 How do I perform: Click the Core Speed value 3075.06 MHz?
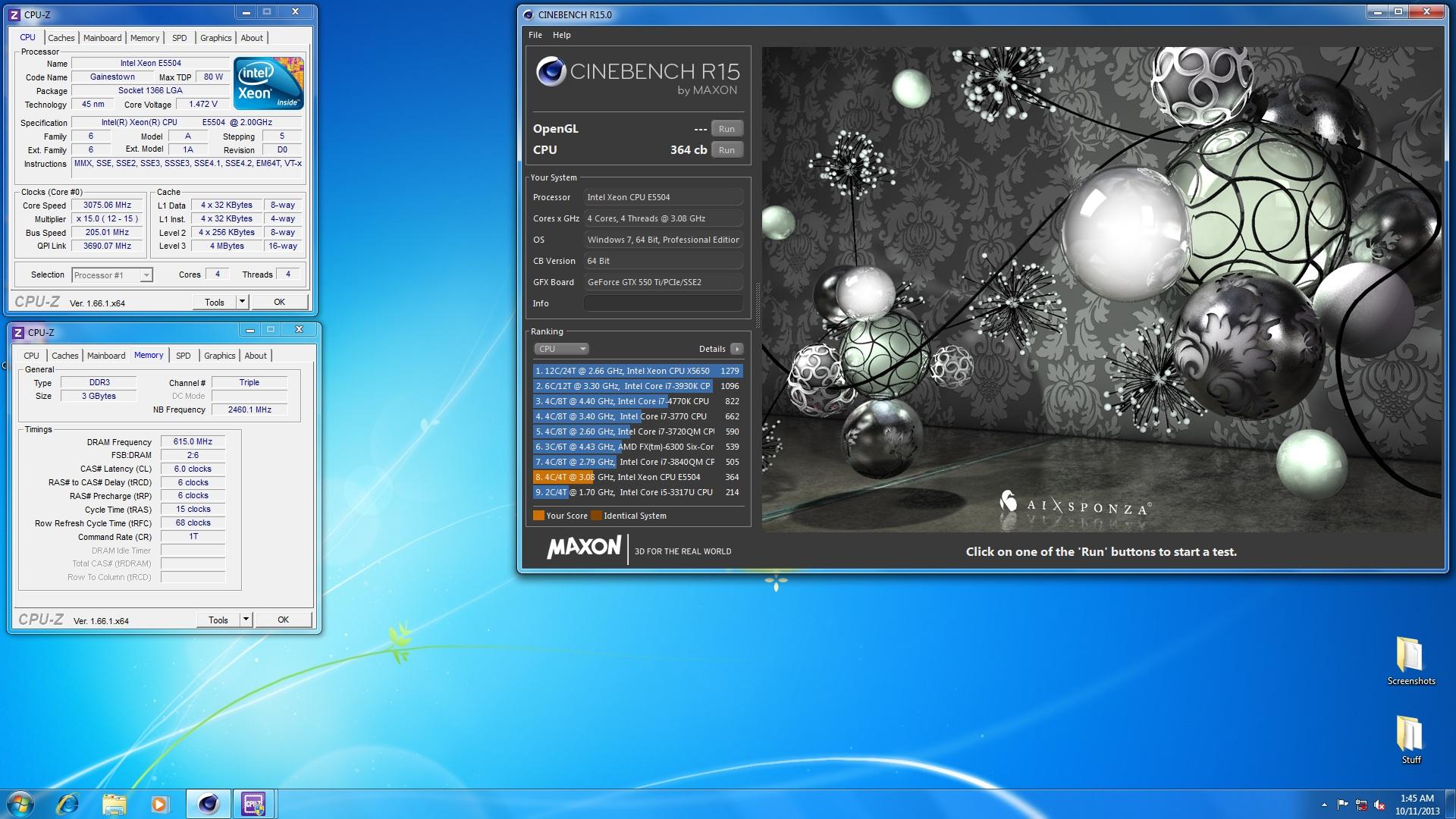tap(107, 206)
